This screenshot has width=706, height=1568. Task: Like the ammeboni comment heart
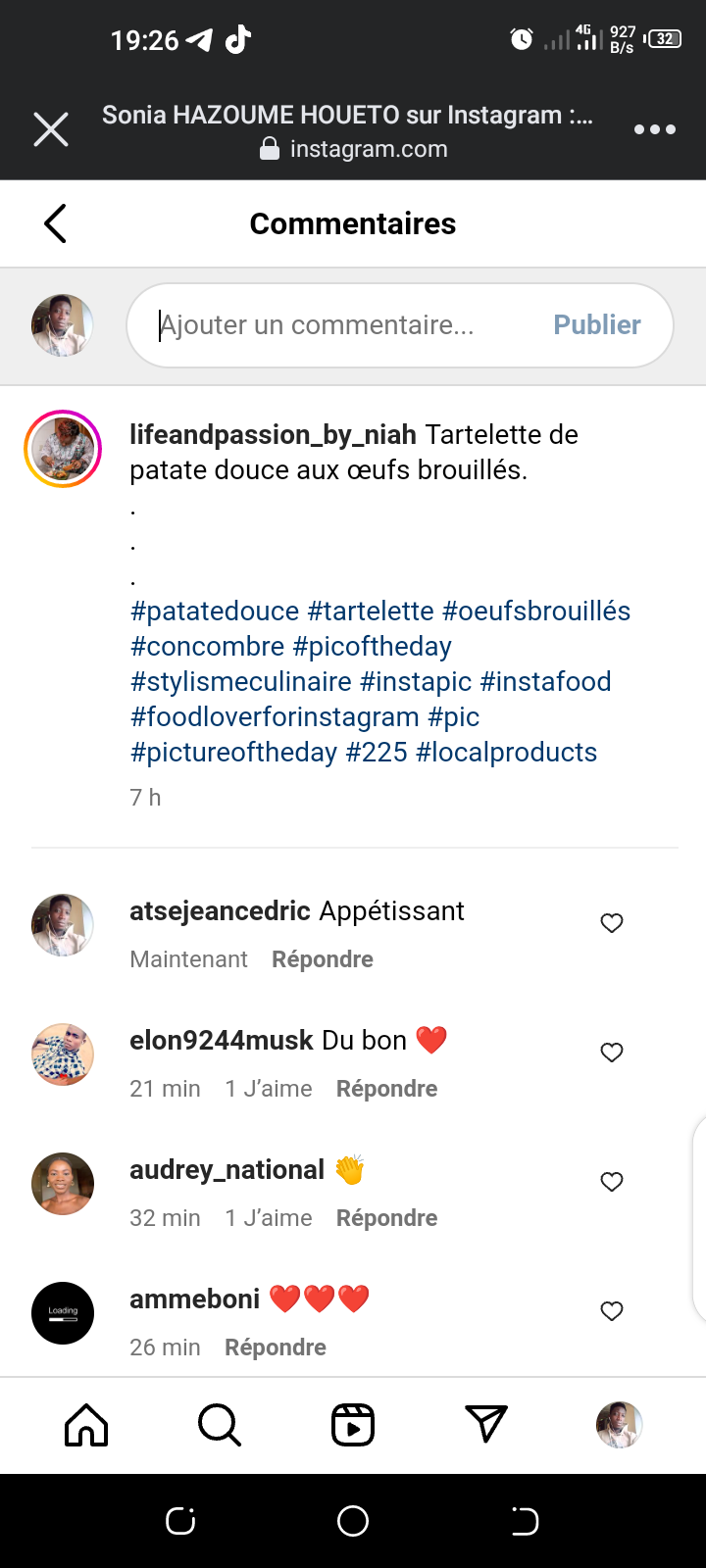[x=612, y=1311]
